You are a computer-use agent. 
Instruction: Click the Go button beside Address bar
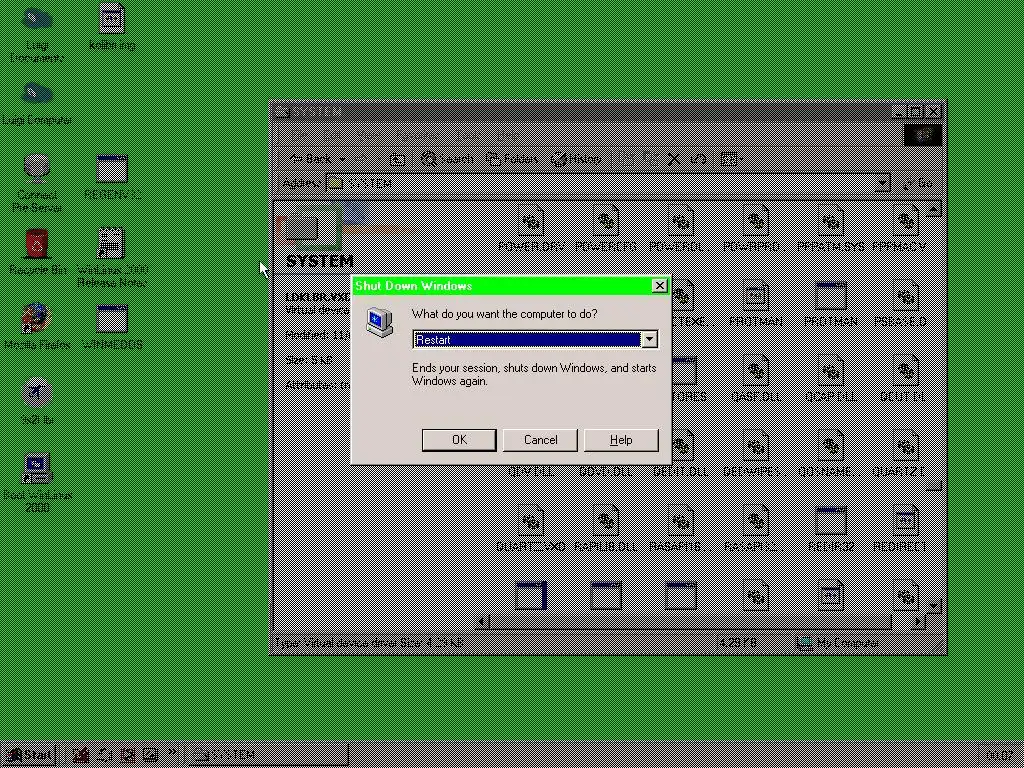point(918,183)
